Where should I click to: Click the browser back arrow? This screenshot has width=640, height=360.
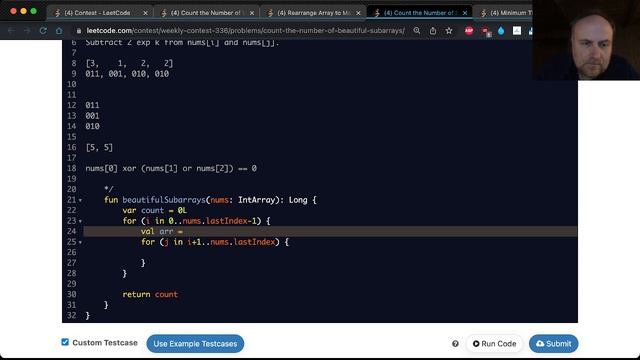tap(11, 31)
